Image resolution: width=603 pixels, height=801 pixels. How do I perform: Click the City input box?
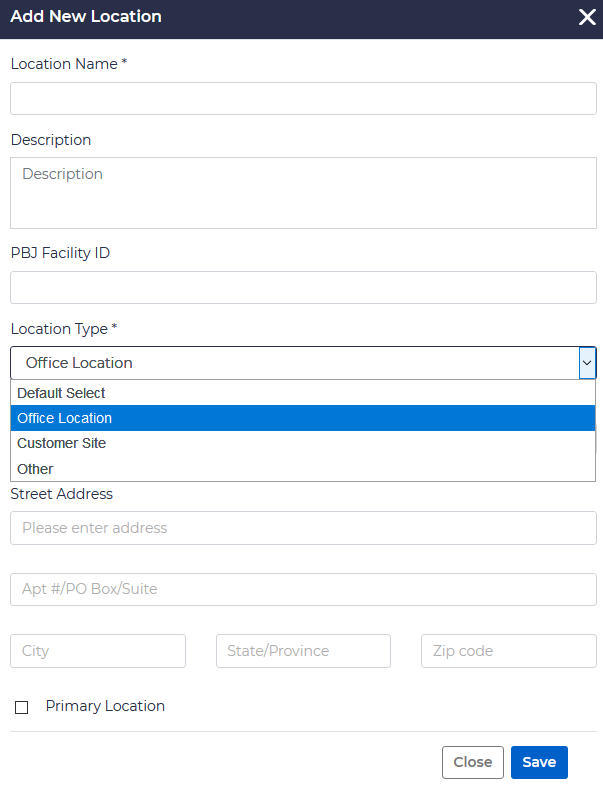[x=97, y=651]
